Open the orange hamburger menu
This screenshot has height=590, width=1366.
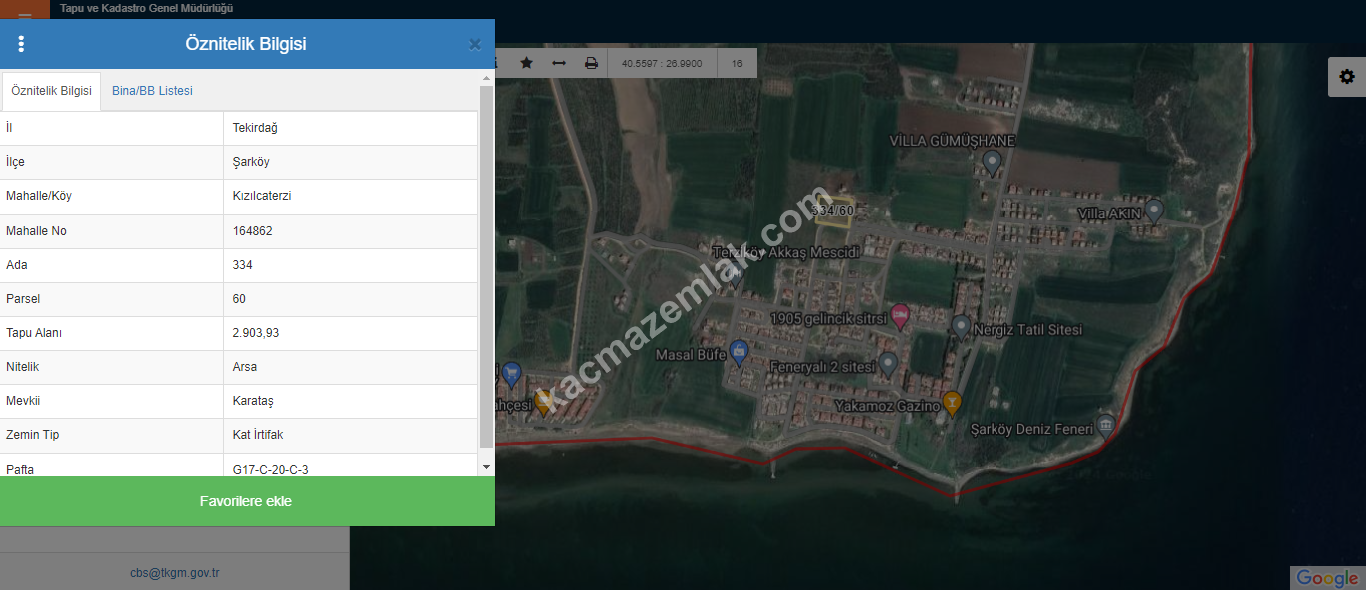[25, 12]
